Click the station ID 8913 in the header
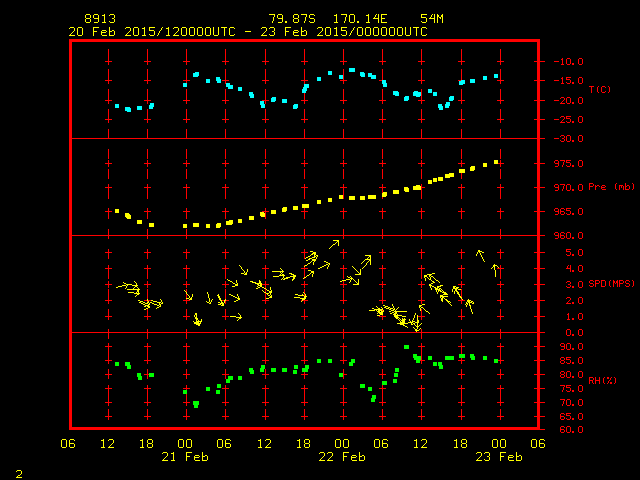The width and height of the screenshot is (640, 480). [x=100, y=19]
